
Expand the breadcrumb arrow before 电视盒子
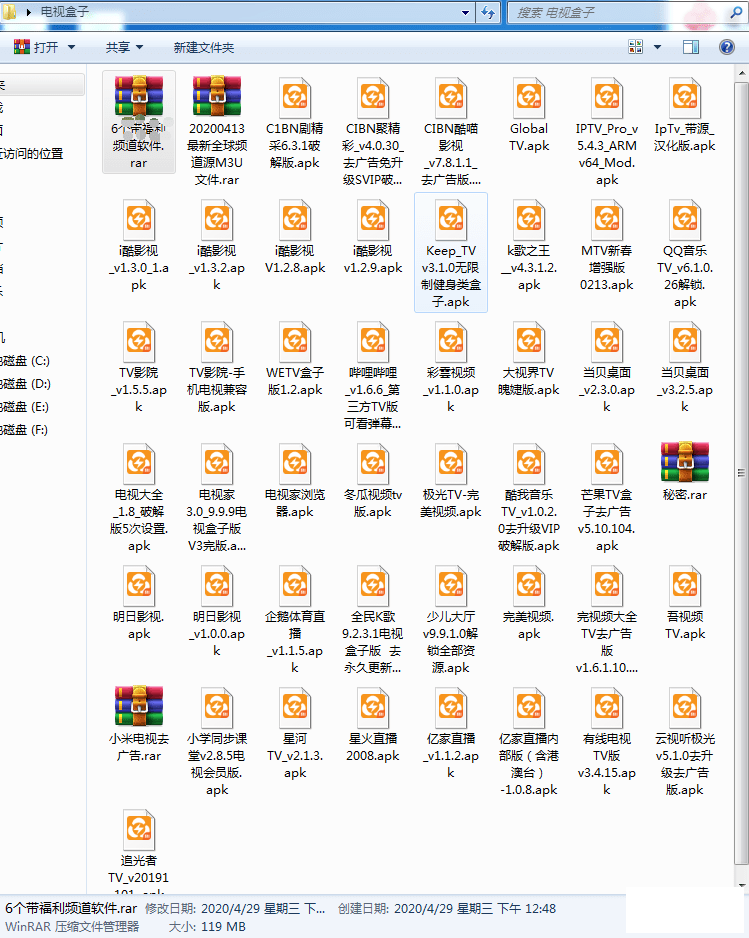click(x=28, y=12)
